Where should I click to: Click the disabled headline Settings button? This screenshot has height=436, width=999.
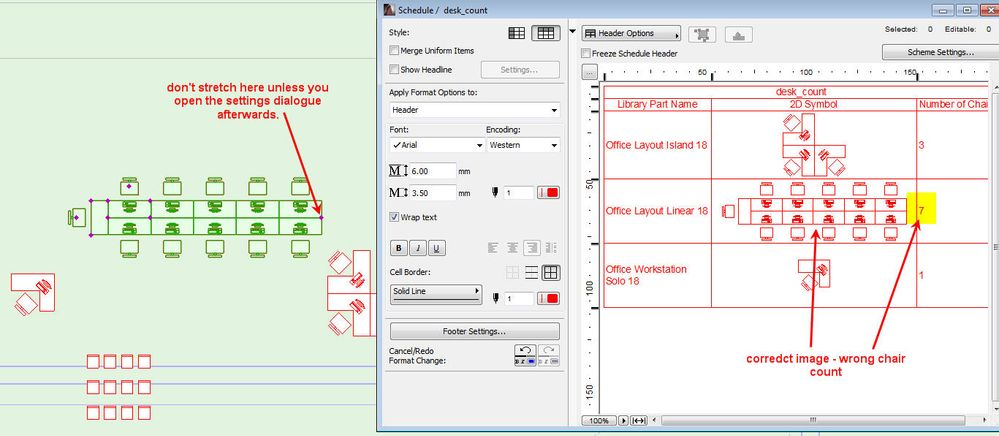(520, 69)
